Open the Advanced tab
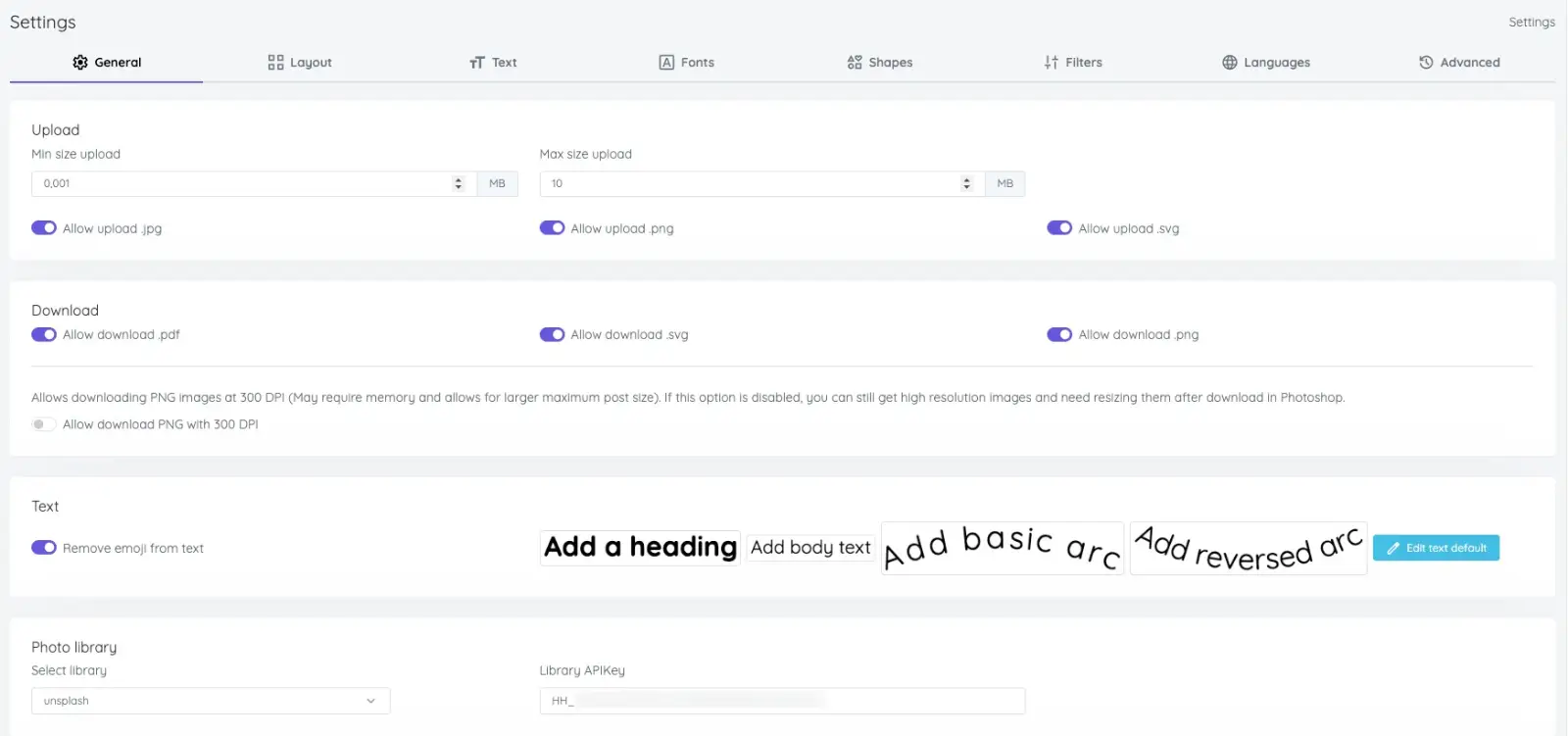 (x=1459, y=63)
